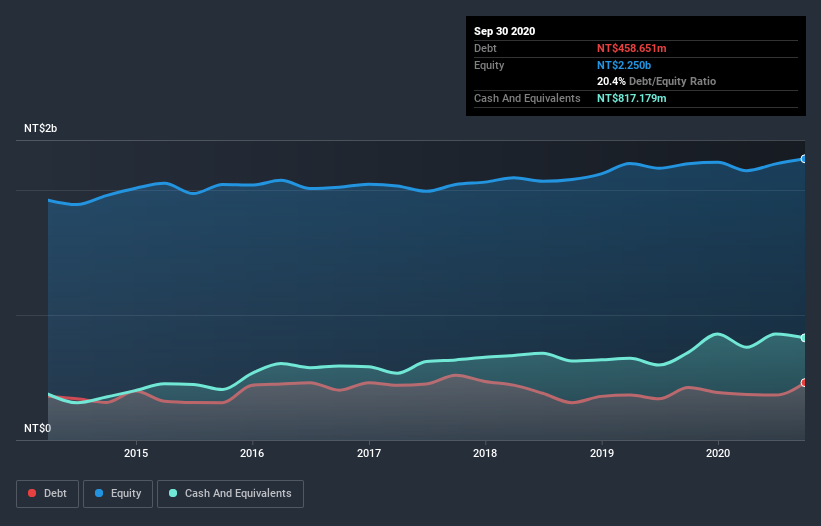The image size is (821, 526).
Task: Click the 2019 x-axis label
Action: pyautogui.click(x=602, y=453)
